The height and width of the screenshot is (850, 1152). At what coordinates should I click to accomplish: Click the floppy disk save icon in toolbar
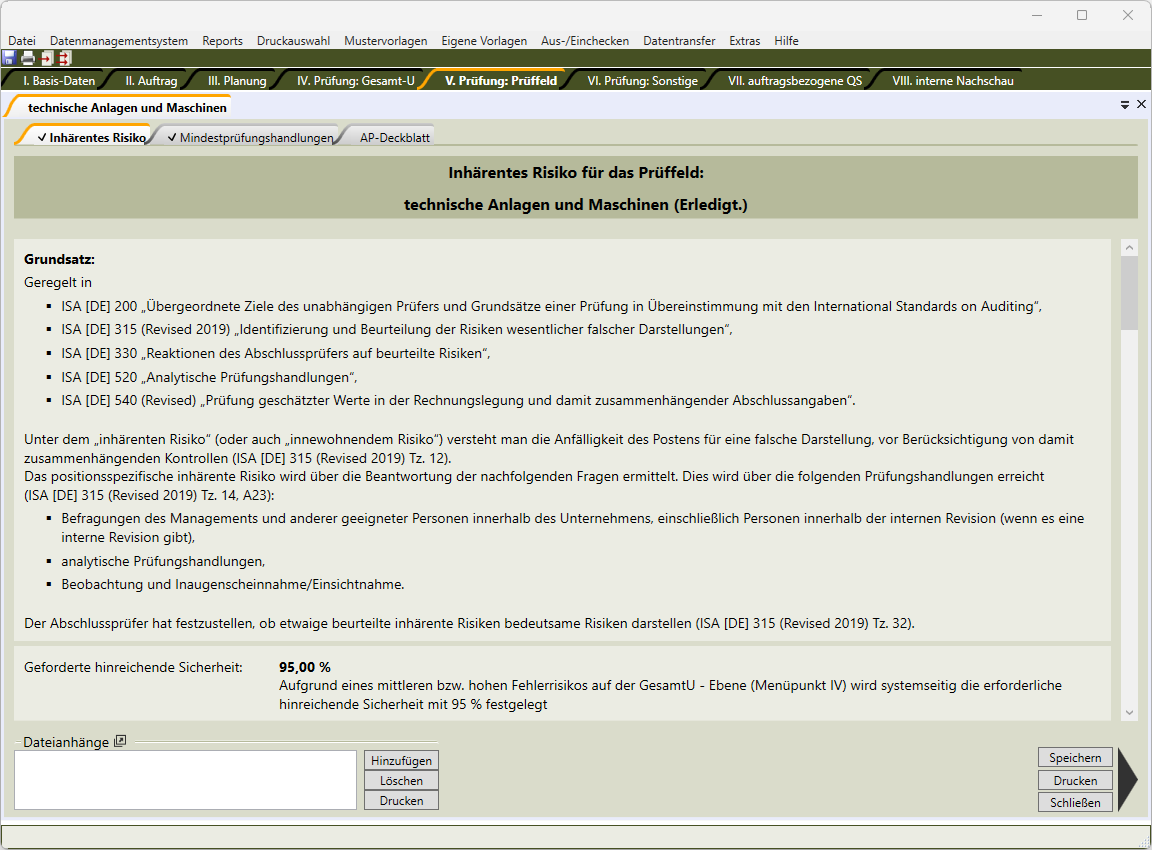click(x=9, y=58)
